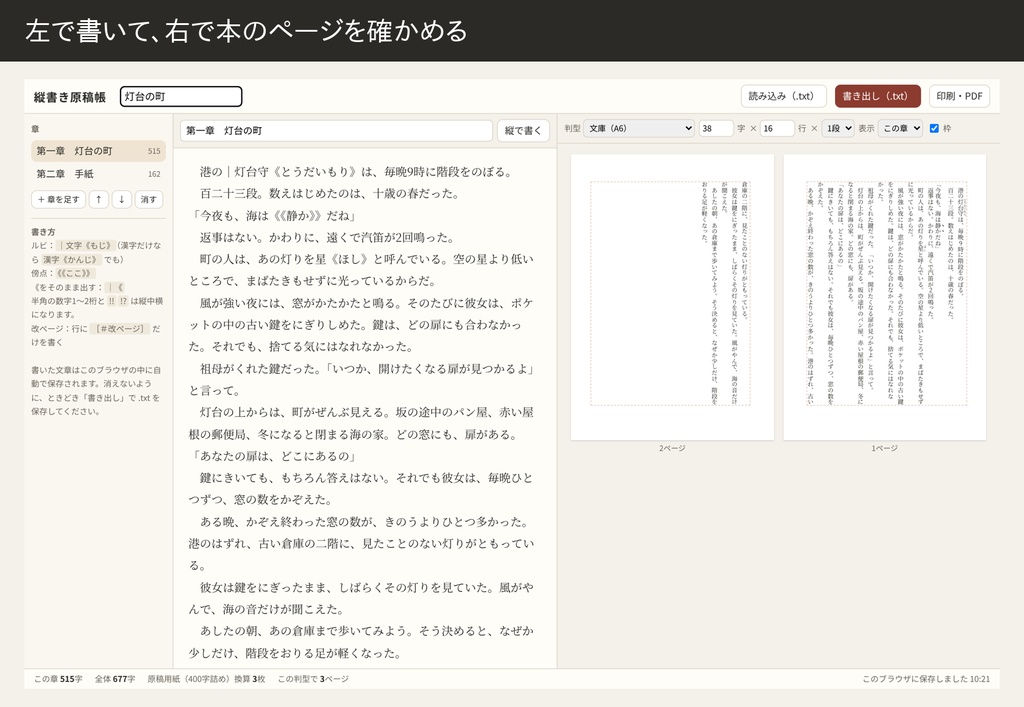Import a file with 読み込み (.txt)
Image resolution: width=1024 pixels, height=707 pixels.
pos(784,96)
